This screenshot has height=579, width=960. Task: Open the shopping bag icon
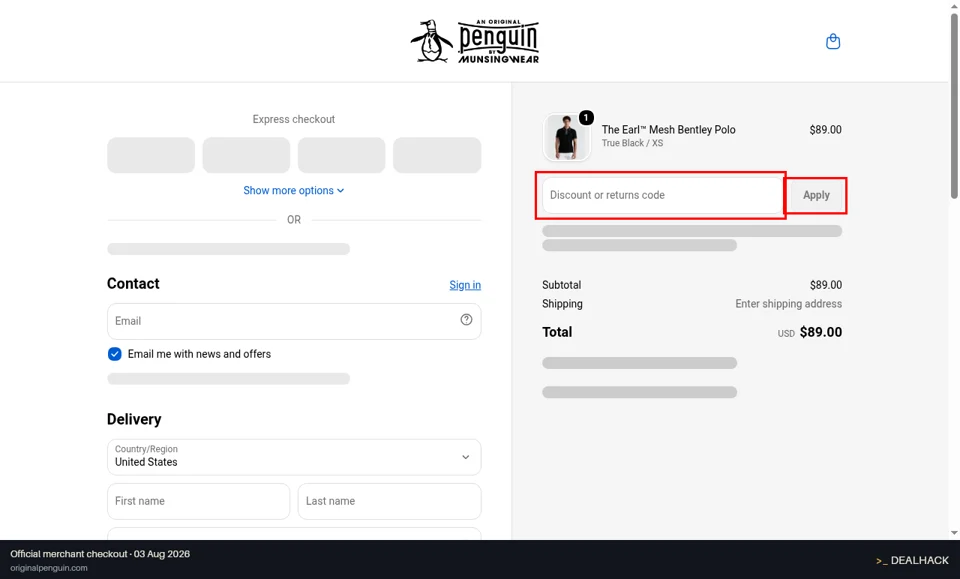click(x=833, y=42)
